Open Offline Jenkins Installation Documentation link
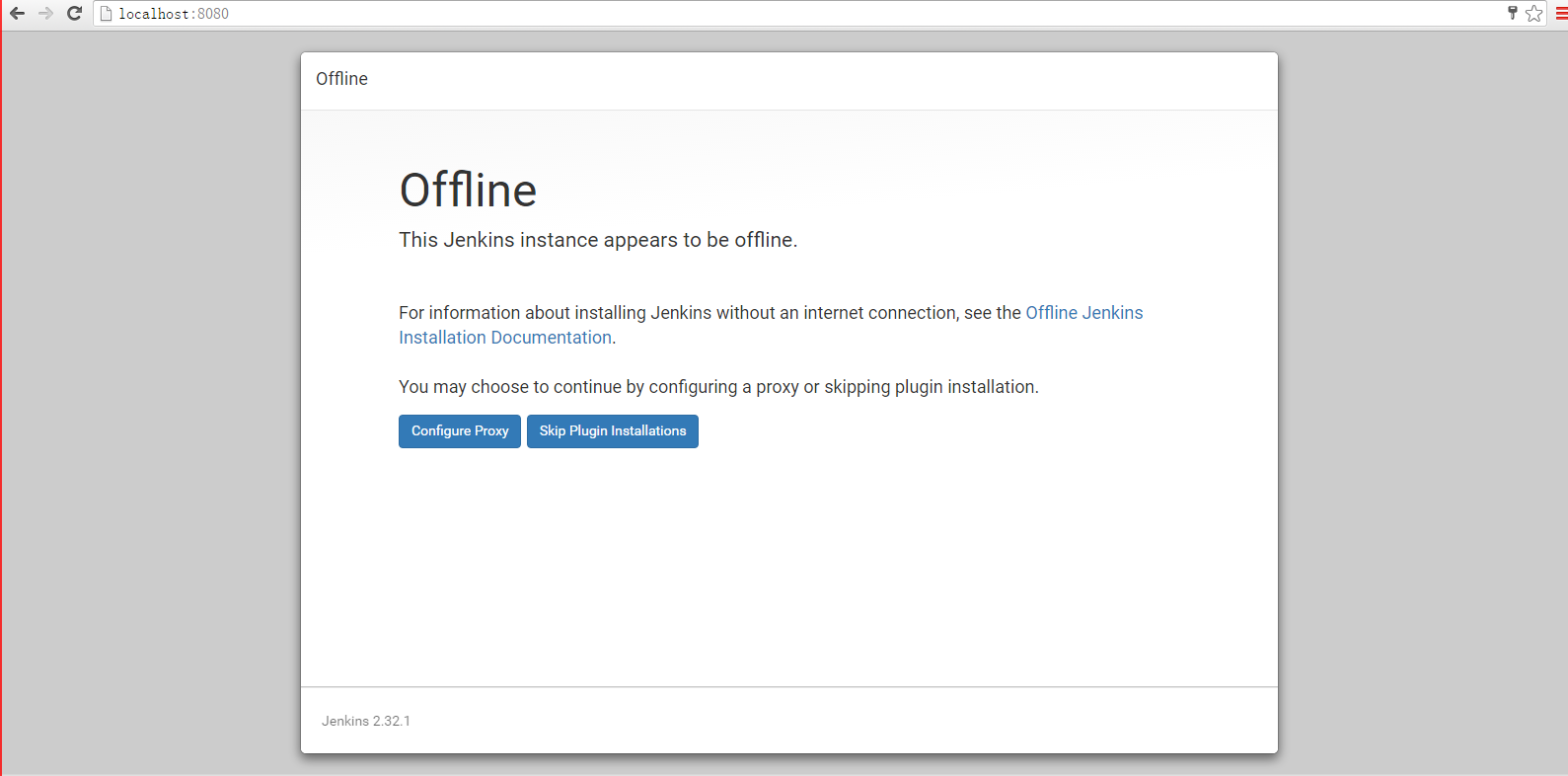Image resolution: width=1568 pixels, height=776 pixels. point(1083,313)
